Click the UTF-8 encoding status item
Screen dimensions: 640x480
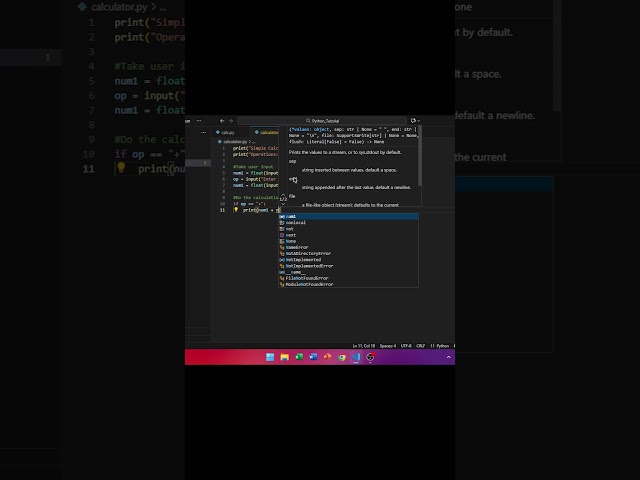click(x=406, y=346)
